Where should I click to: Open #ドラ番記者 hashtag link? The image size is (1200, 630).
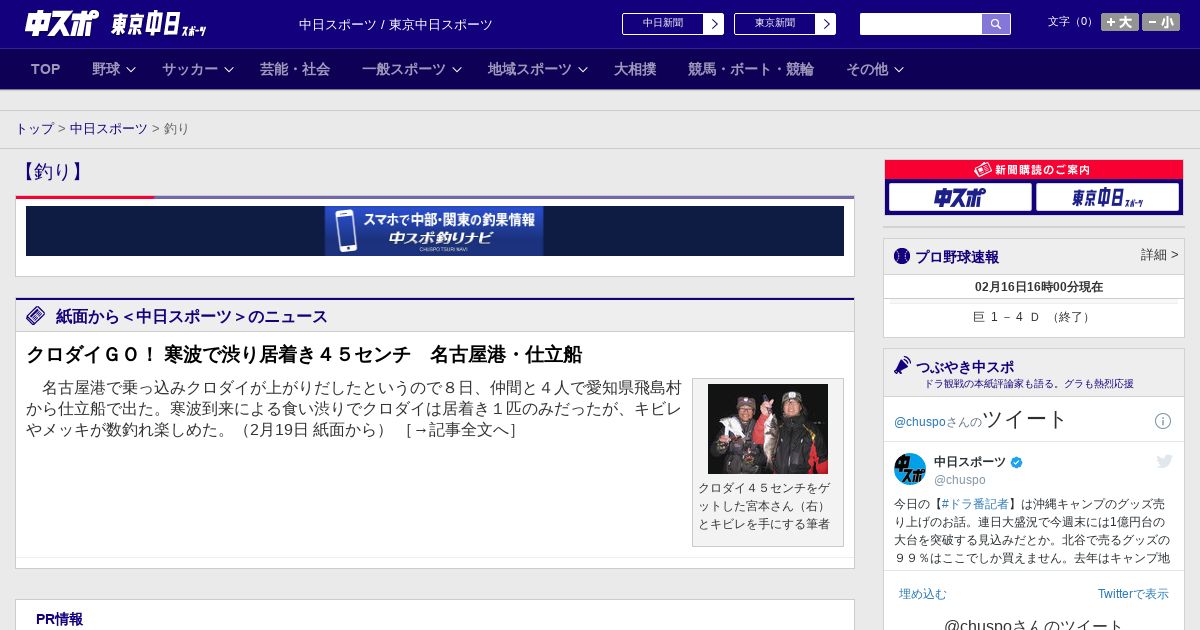coord(975,504)
